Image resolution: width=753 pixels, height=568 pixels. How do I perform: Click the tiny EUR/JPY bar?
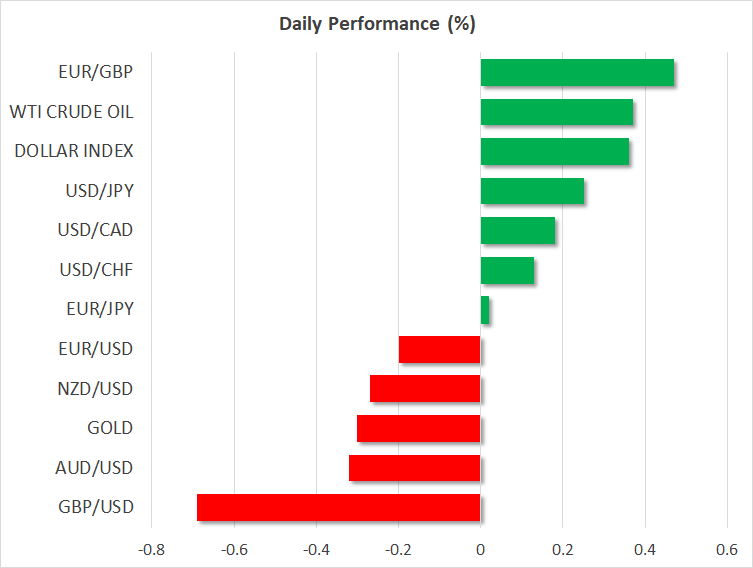[x=485, y=310]
